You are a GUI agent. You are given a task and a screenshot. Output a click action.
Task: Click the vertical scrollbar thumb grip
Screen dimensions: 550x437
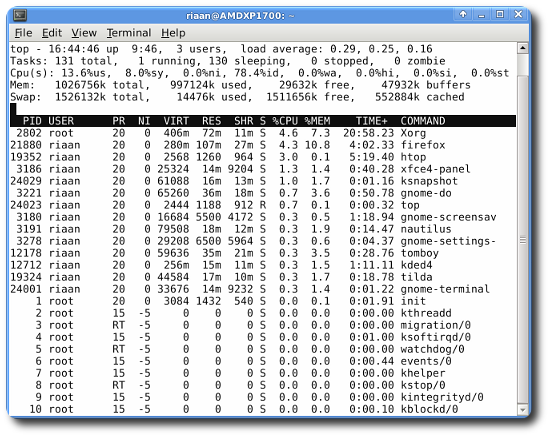523,241
